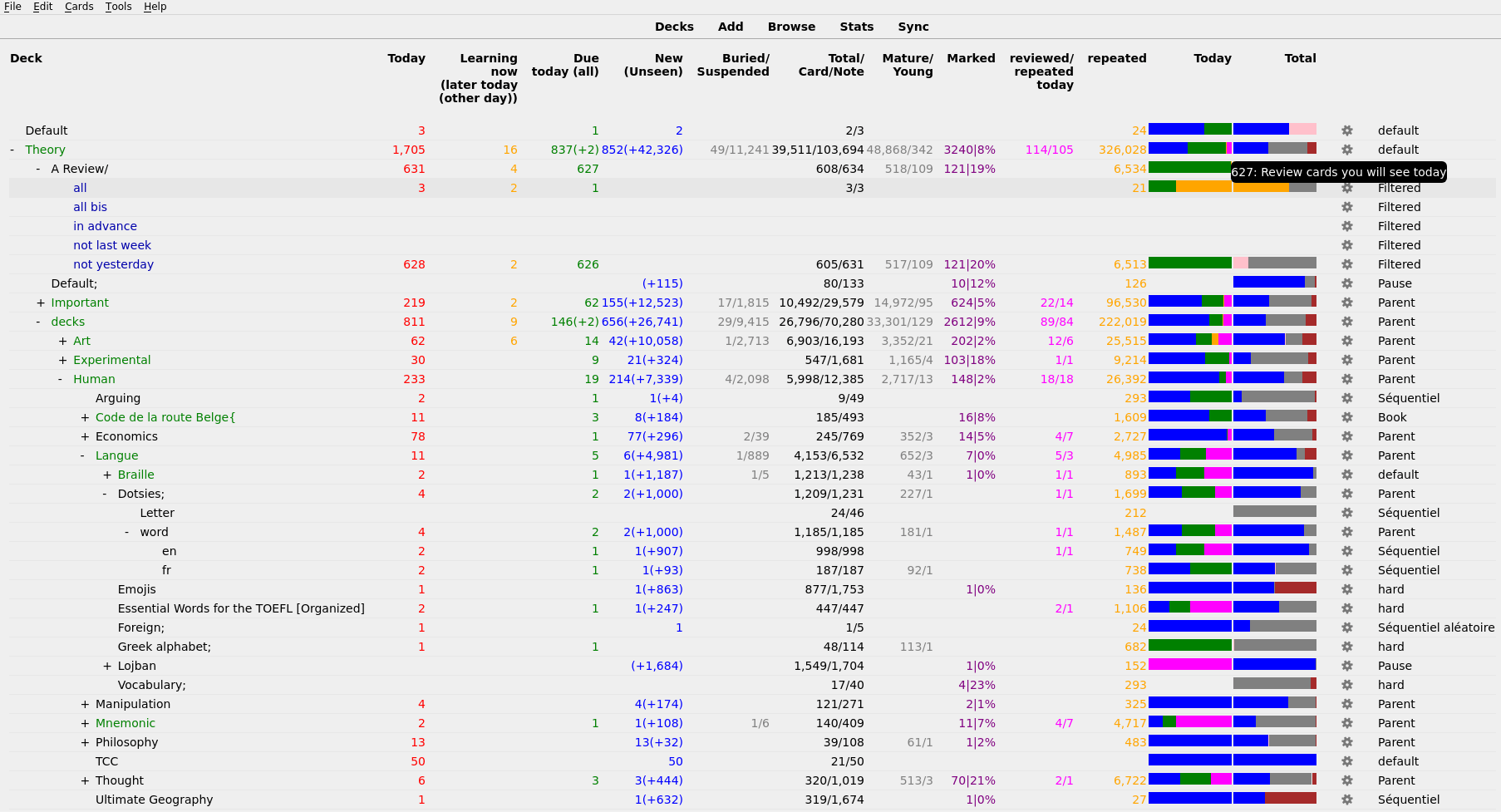Viewport: 1501px width, 812px height.
Task: Open gear options for Ultimate Geography deck
Action: point(1346,799)
